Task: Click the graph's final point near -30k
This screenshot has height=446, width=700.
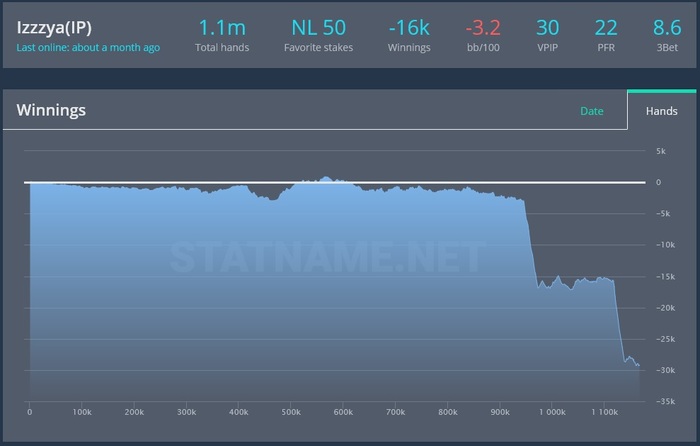Action: (639, 366)
